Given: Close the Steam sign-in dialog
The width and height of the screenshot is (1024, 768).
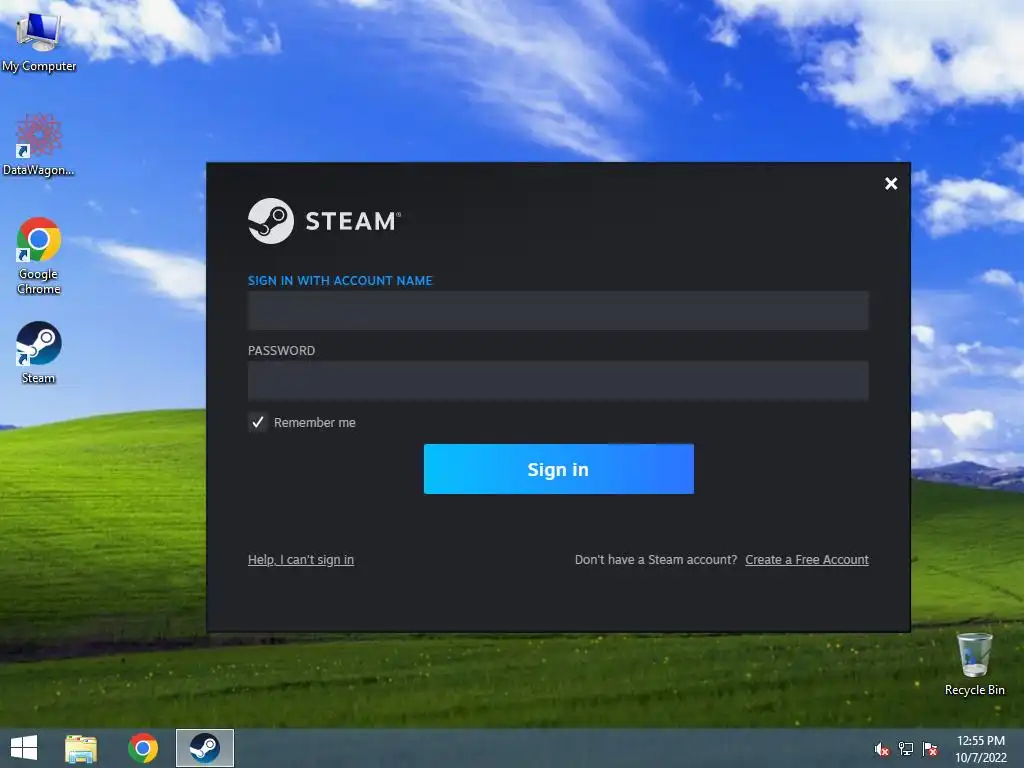Looking at the screenshot, I should (x=891, y=184).
